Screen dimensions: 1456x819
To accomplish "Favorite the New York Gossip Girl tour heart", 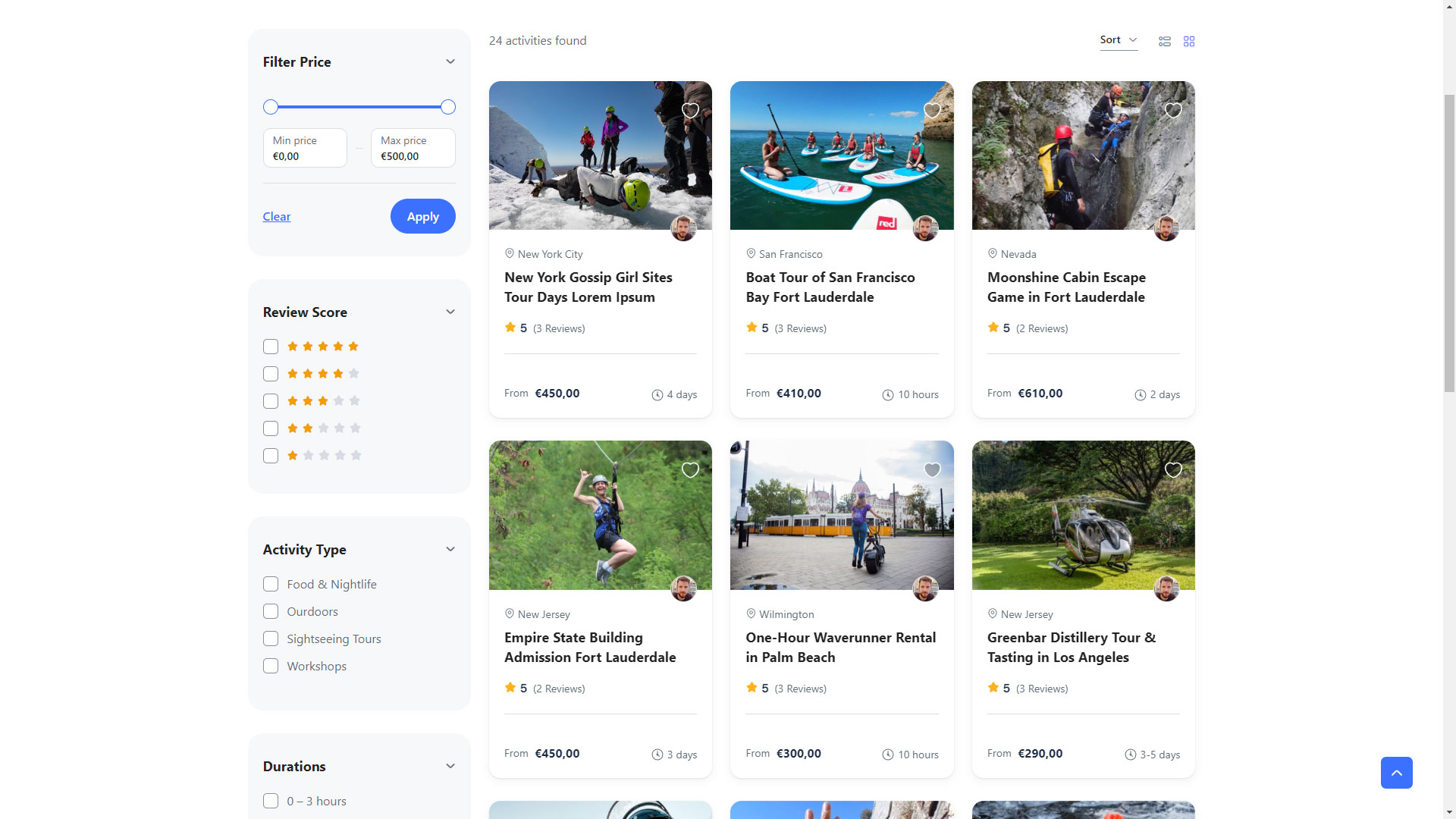I will click(x=690, y=111).
